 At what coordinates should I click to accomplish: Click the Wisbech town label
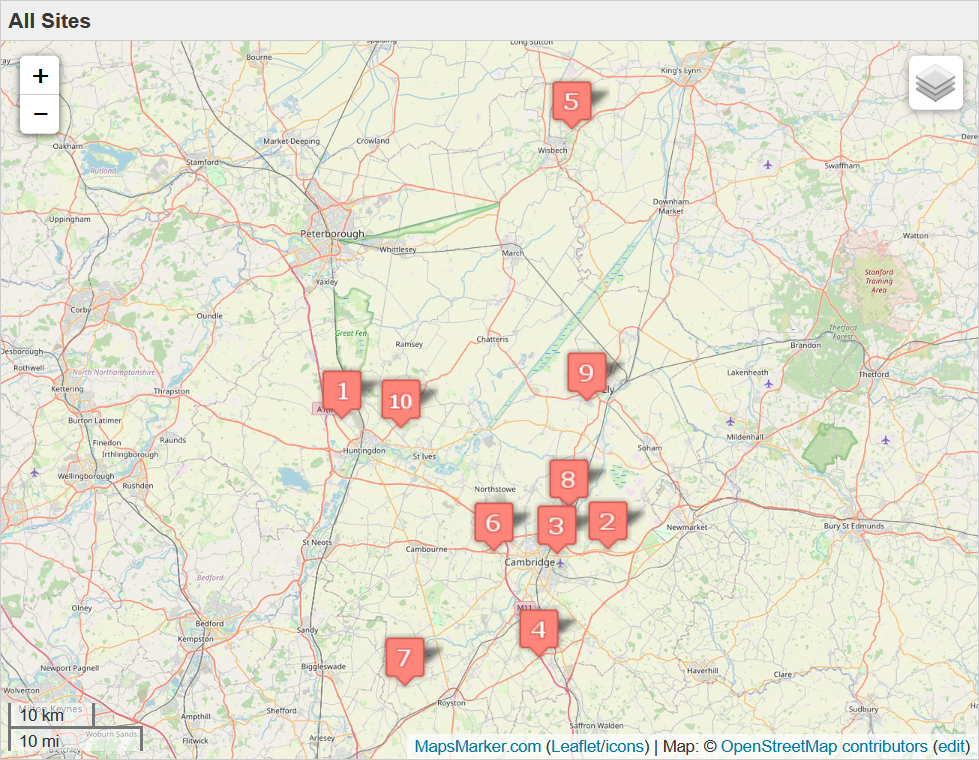coord(553,151)
